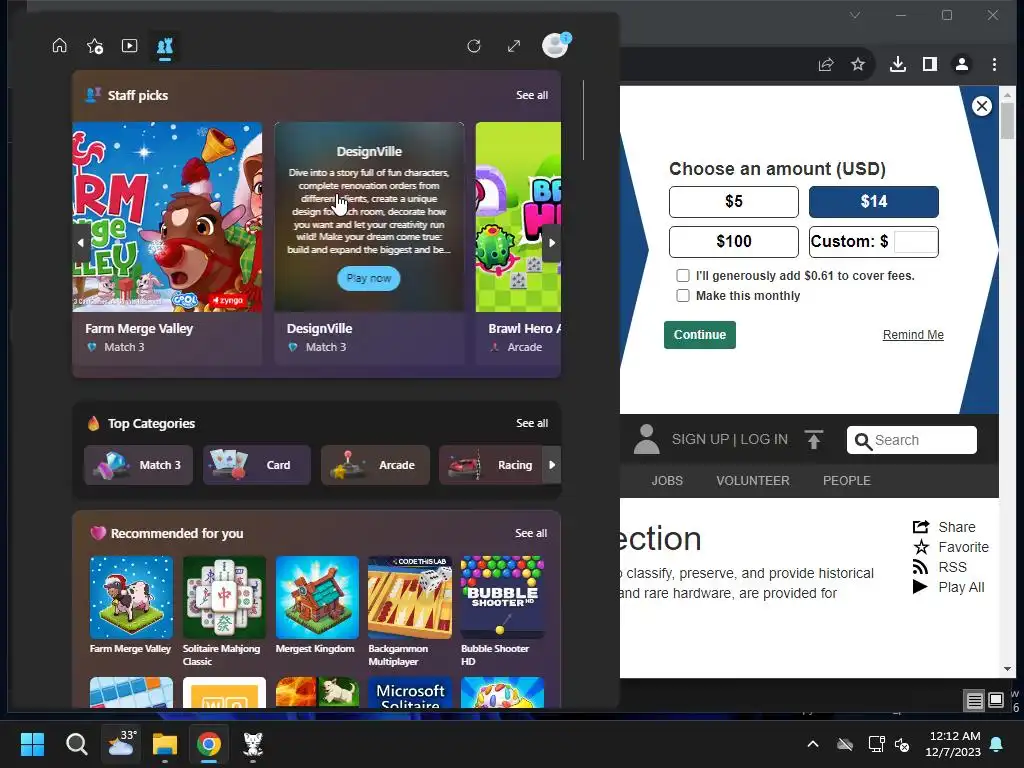1024x768 pixels.
Task: Click SIGN UP | LOG IN link
Action: 729,440
